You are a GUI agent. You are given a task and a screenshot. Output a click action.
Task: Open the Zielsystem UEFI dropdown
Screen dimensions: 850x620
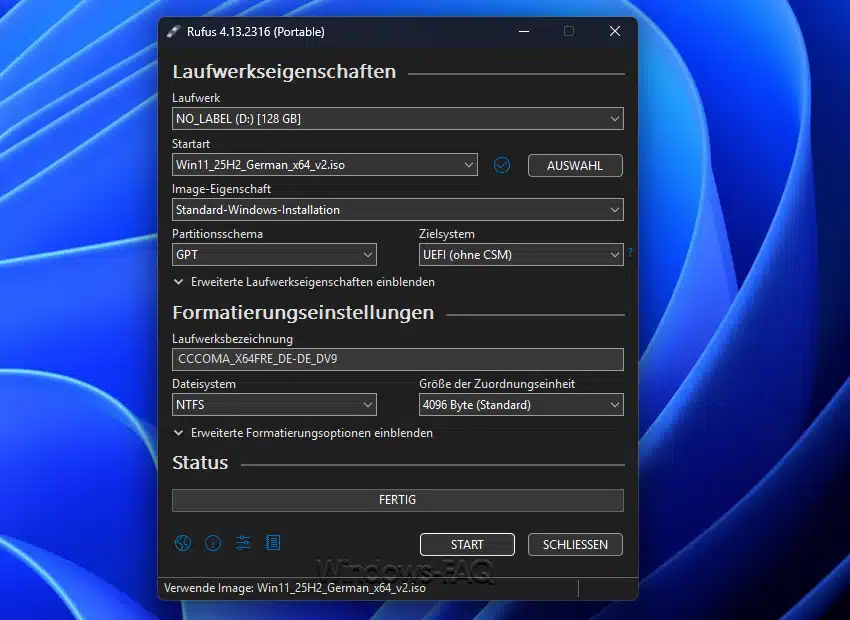(x=520, y=255)
